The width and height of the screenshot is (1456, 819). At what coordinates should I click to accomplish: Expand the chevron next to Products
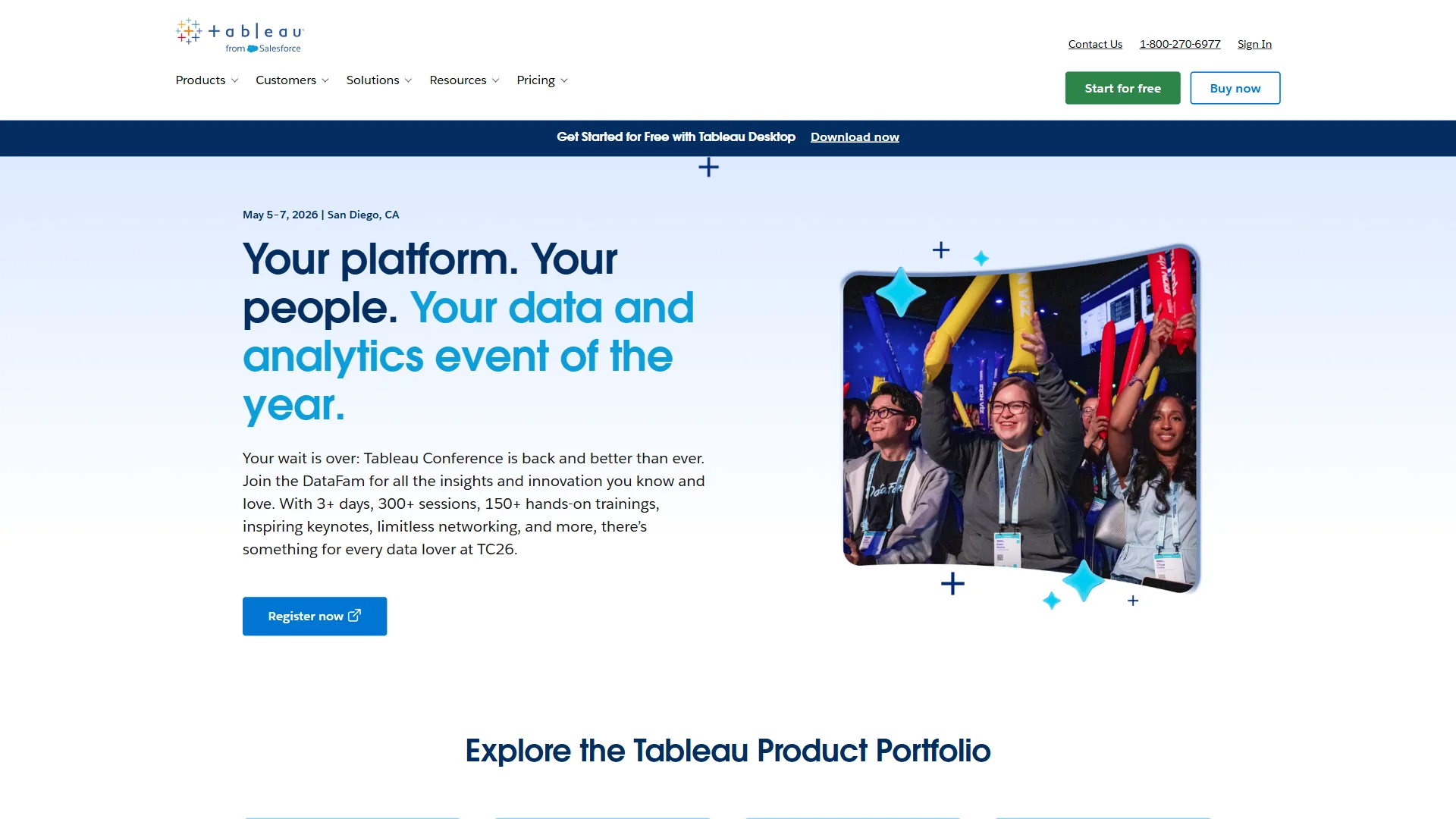coord(235,81)
